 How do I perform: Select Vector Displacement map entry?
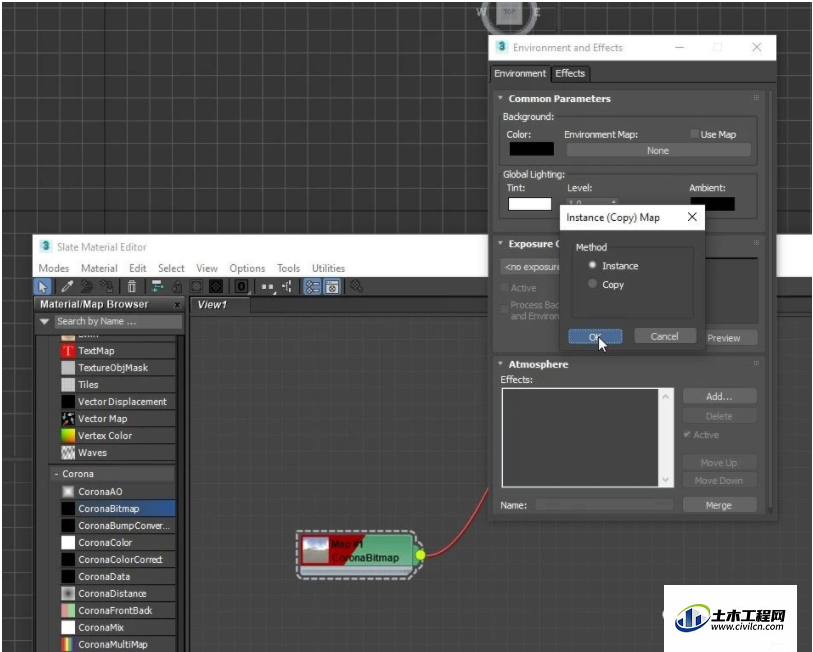[x=118, y=401]
